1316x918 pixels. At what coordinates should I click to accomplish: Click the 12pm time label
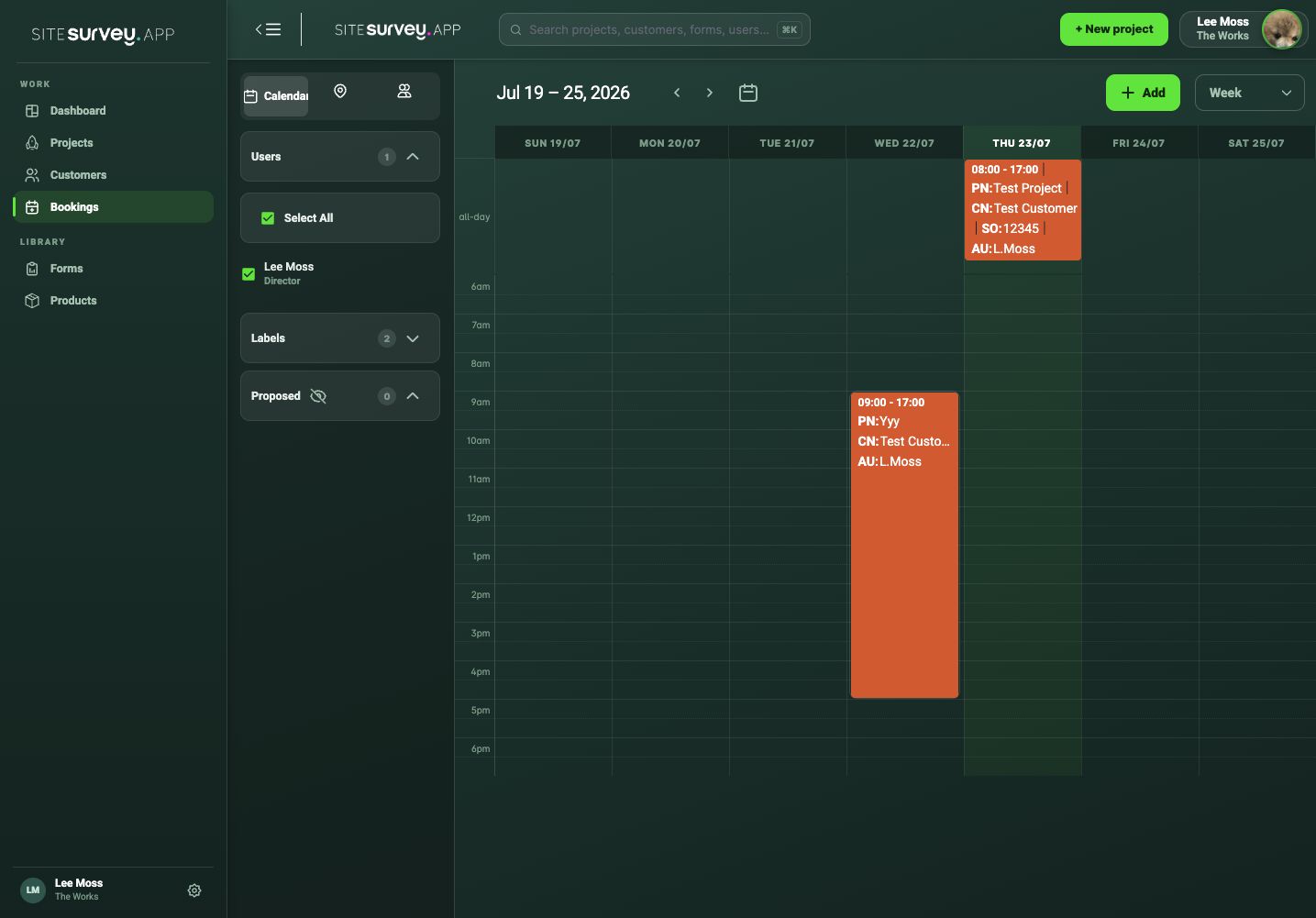coord(479,518)
